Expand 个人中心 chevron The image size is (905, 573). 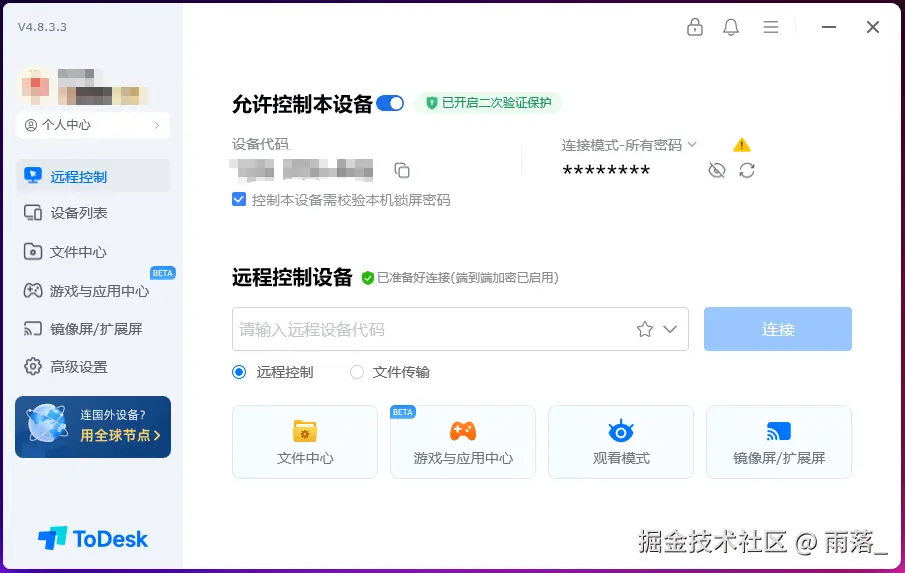[157, 125]
